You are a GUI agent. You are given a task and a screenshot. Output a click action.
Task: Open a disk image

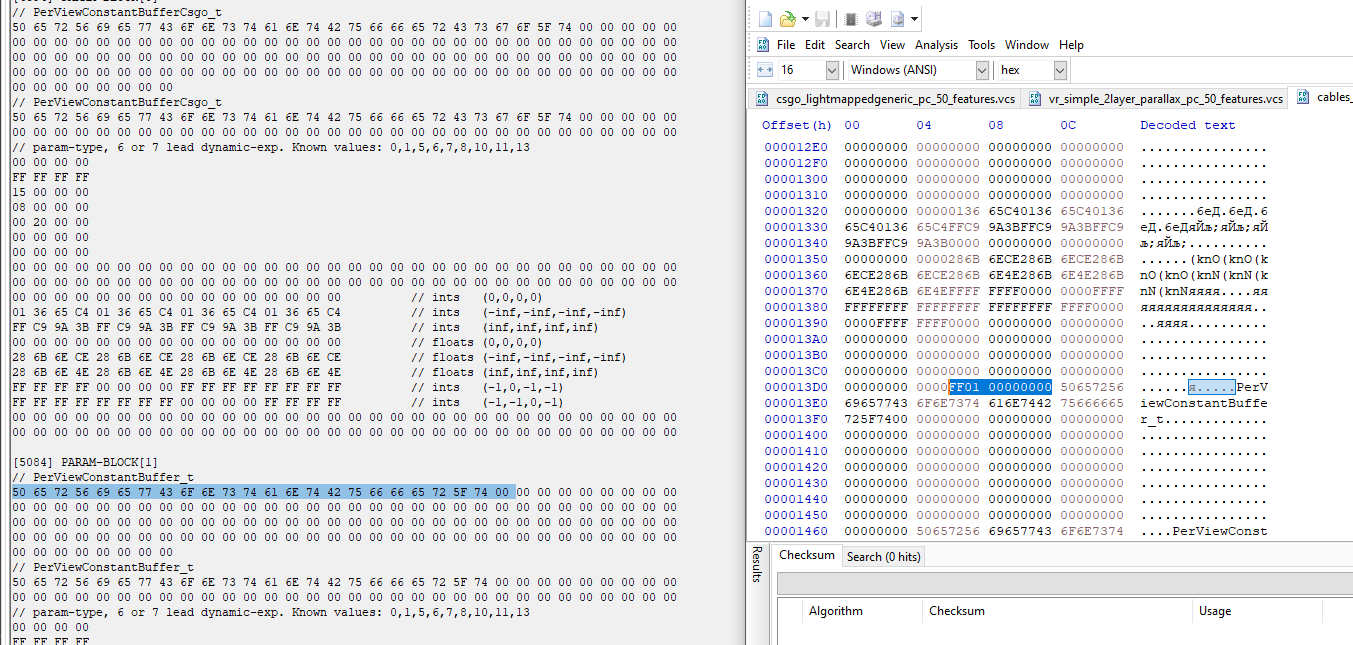897,17
